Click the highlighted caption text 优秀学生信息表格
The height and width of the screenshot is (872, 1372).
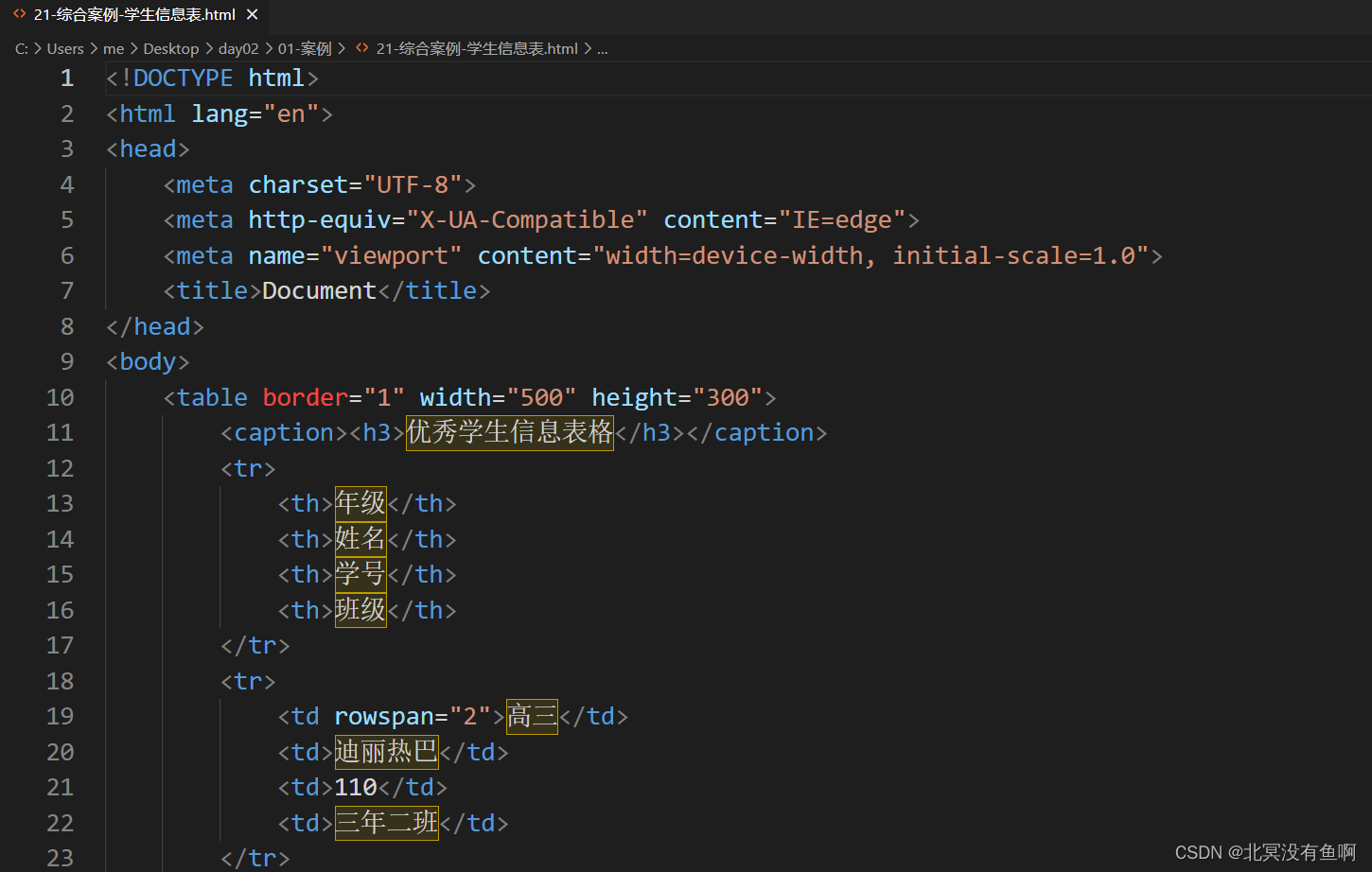click(509, 432)
